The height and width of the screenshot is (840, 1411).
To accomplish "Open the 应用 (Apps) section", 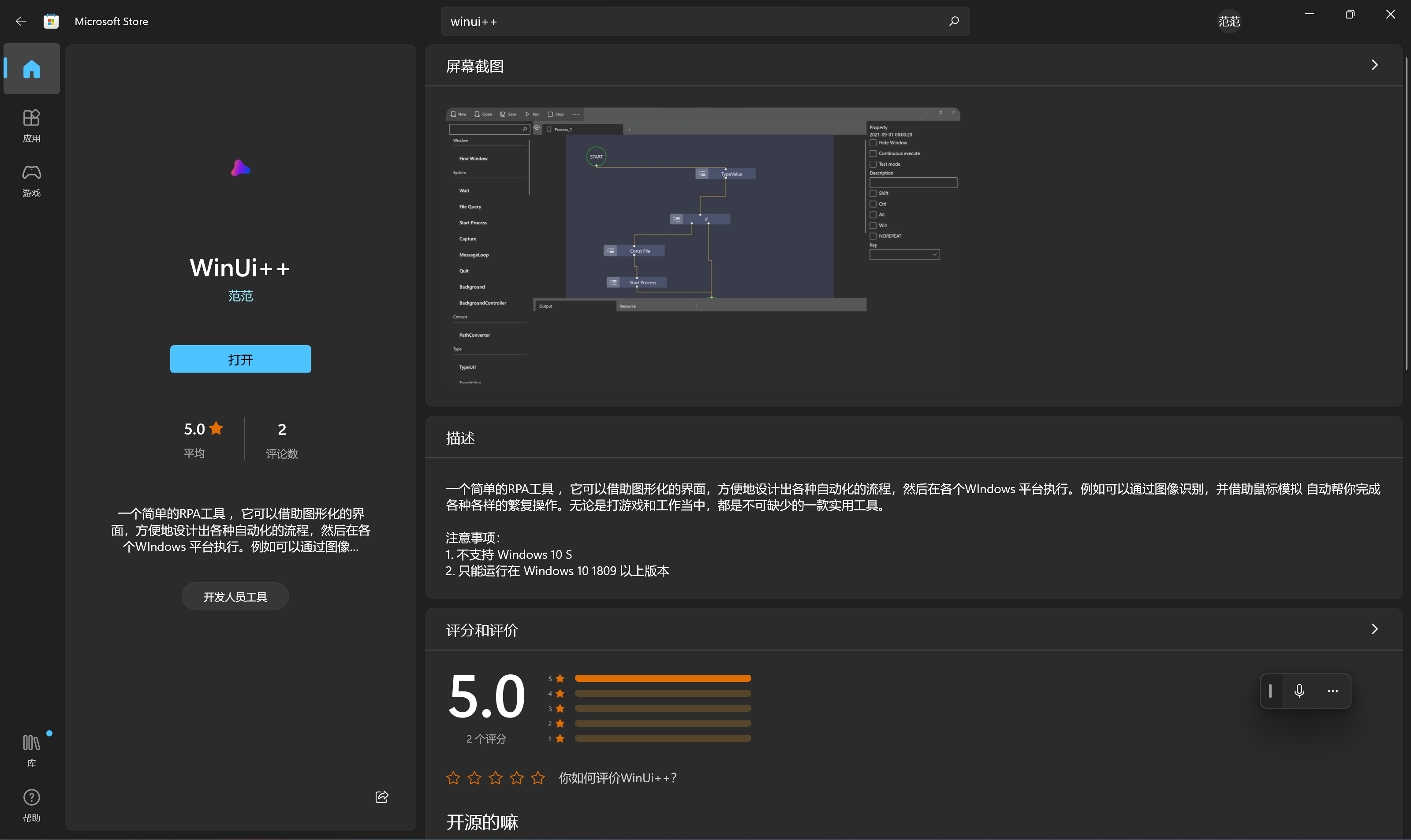I will (31, 125).
